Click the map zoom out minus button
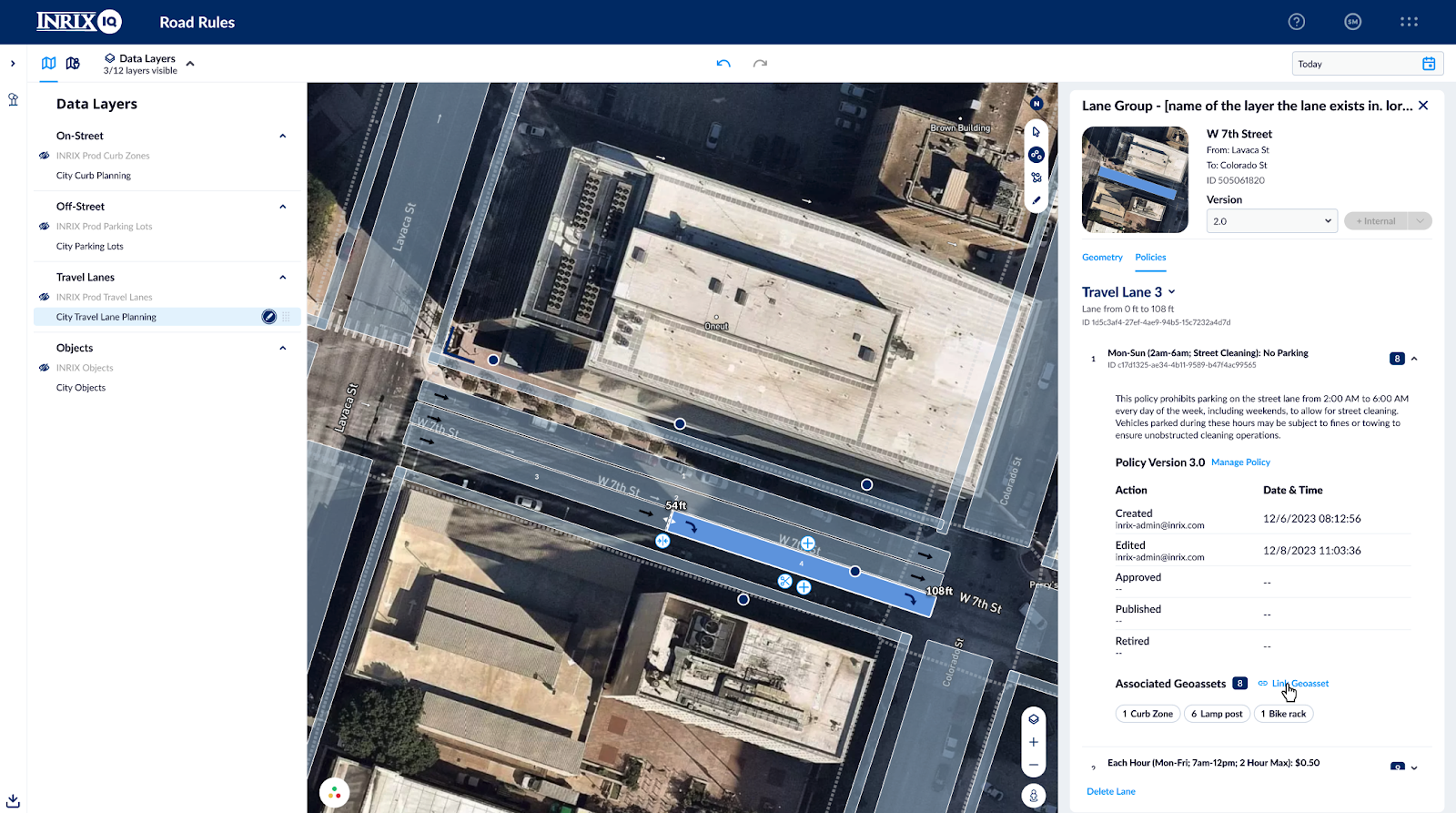Image resolution: width=1456 pixels, height=813 pixels. coord(1034,766)
